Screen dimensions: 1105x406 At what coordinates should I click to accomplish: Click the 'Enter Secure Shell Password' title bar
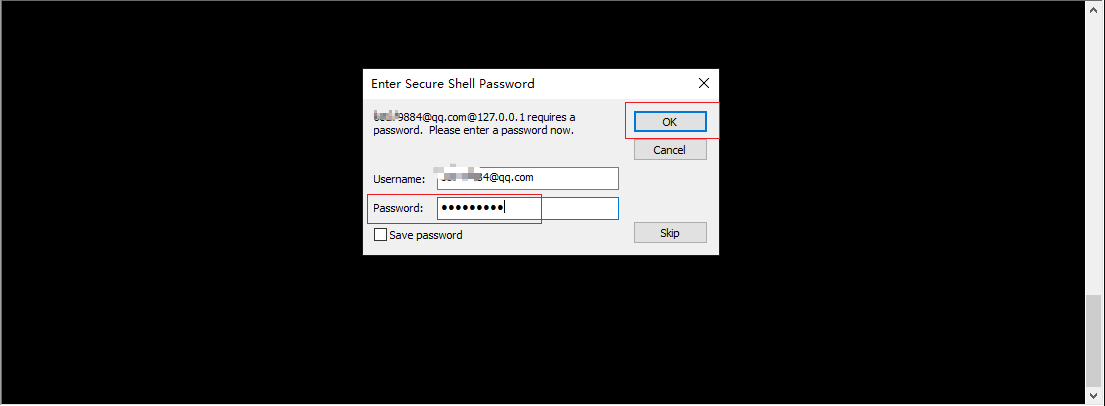click(x=452, y=83)
